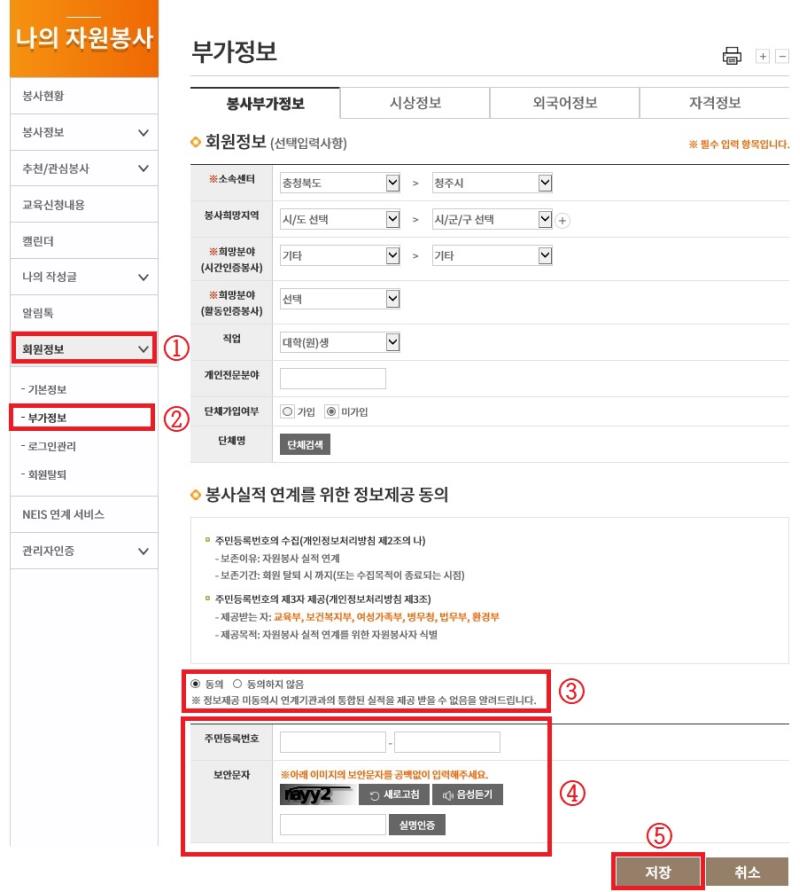The image size is (800, 892).
Task: Open the 충청북도 affiliated center dropdown
Action: click(x=340, y=183)
